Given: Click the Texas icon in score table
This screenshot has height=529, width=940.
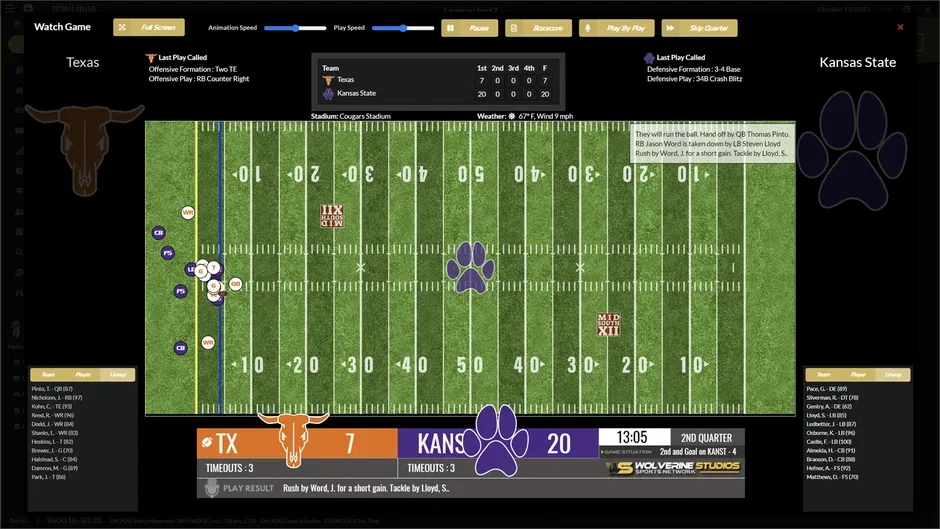Looking at the screenshot, I should click(328, 80).
